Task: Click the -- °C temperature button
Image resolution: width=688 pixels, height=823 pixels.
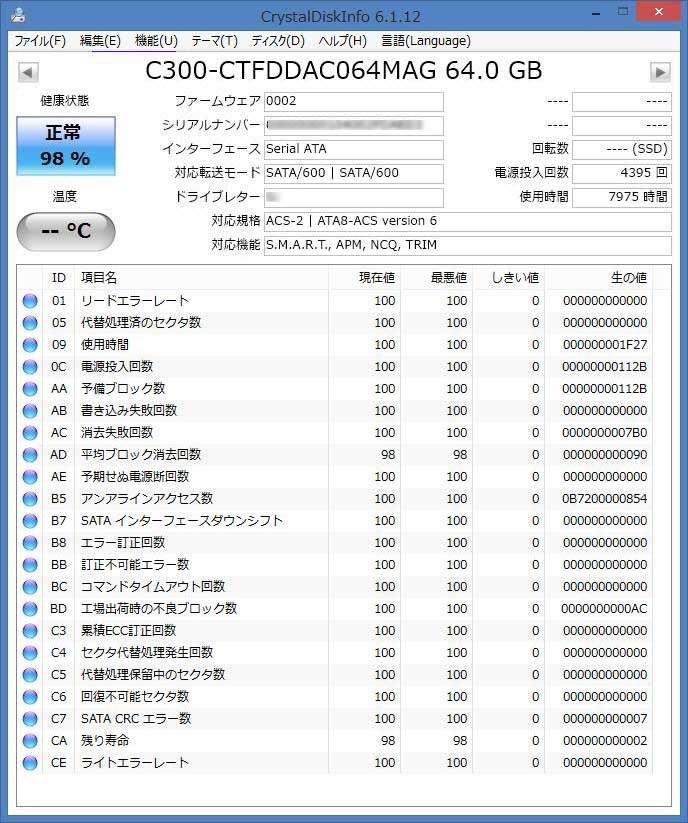Action: tap(66, 231)
